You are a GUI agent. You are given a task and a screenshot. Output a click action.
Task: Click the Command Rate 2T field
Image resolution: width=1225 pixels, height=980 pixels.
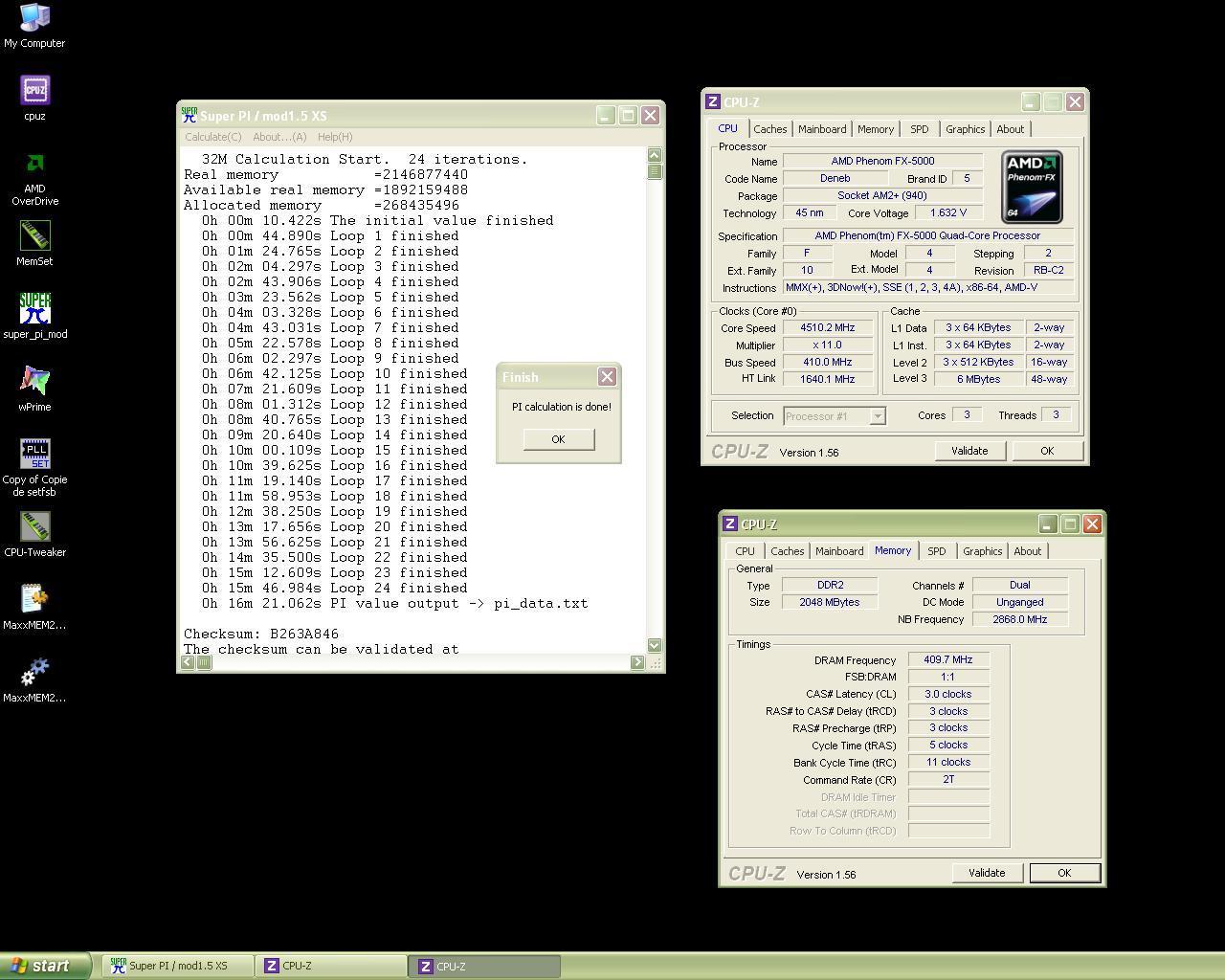click(948, 779)
